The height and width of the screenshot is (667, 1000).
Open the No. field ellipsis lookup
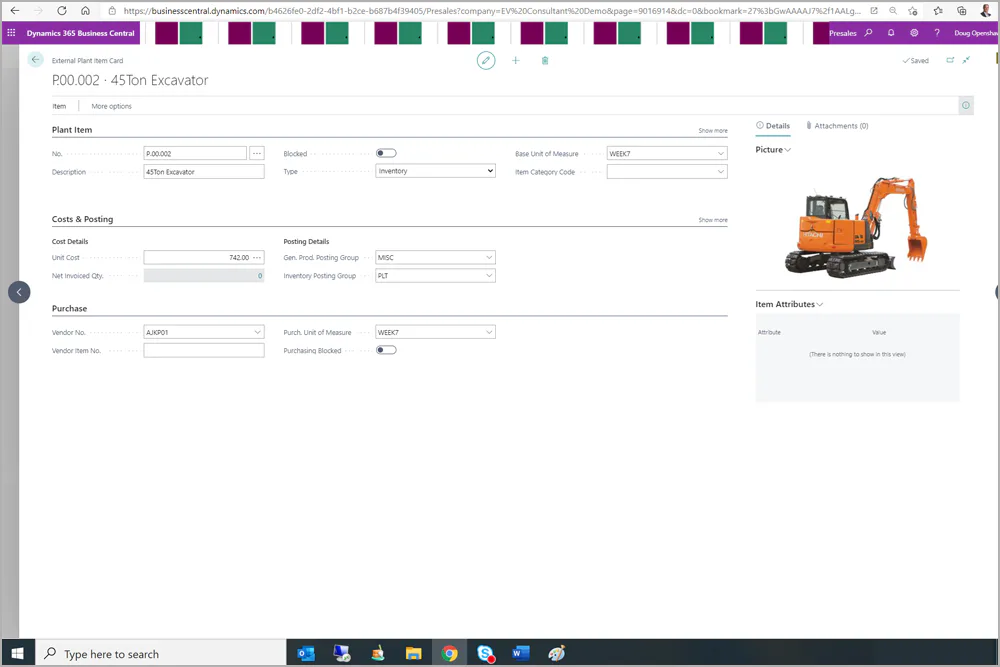pos(256,154)
